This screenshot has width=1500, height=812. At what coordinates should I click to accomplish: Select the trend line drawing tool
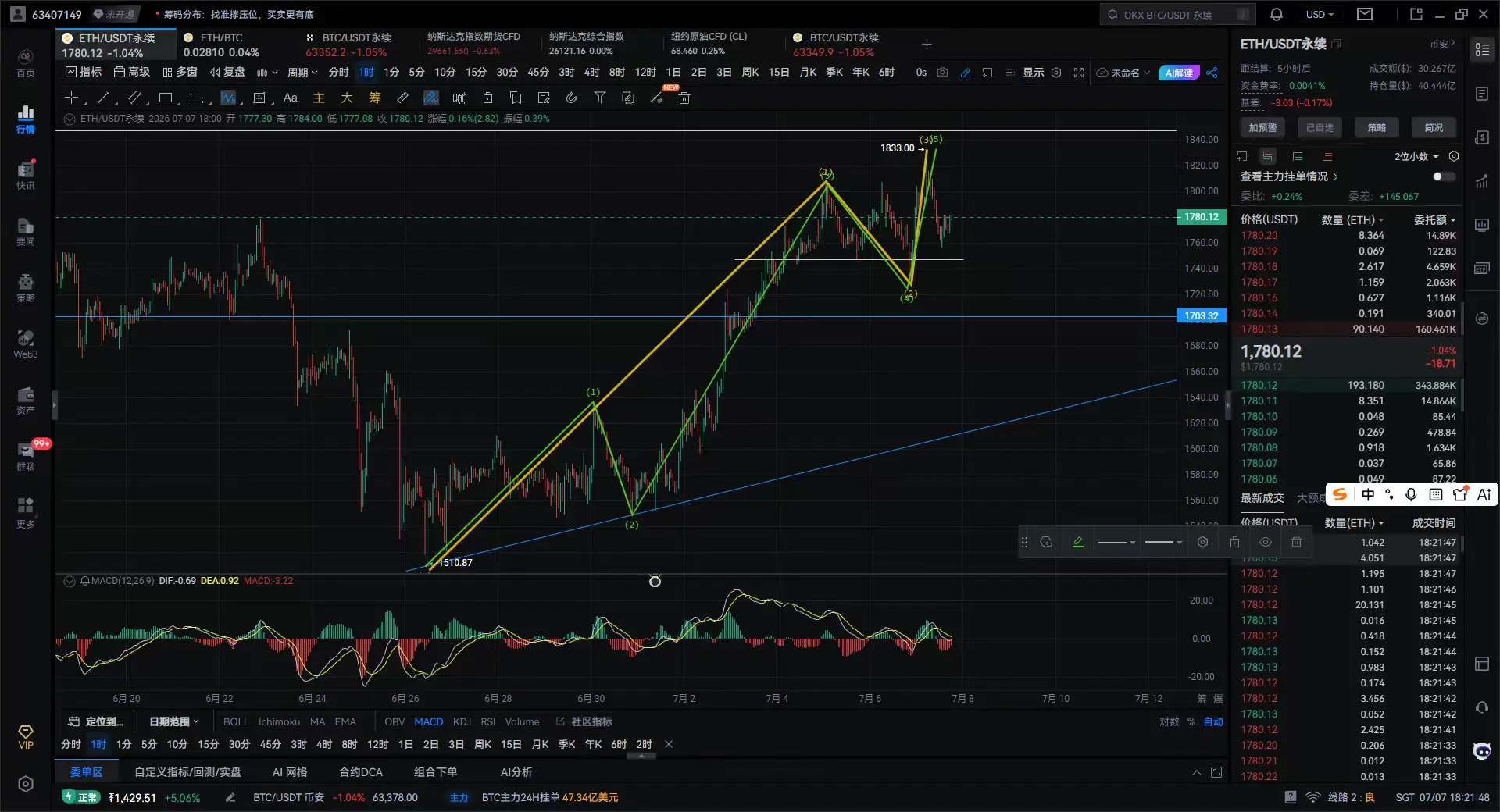103,98
